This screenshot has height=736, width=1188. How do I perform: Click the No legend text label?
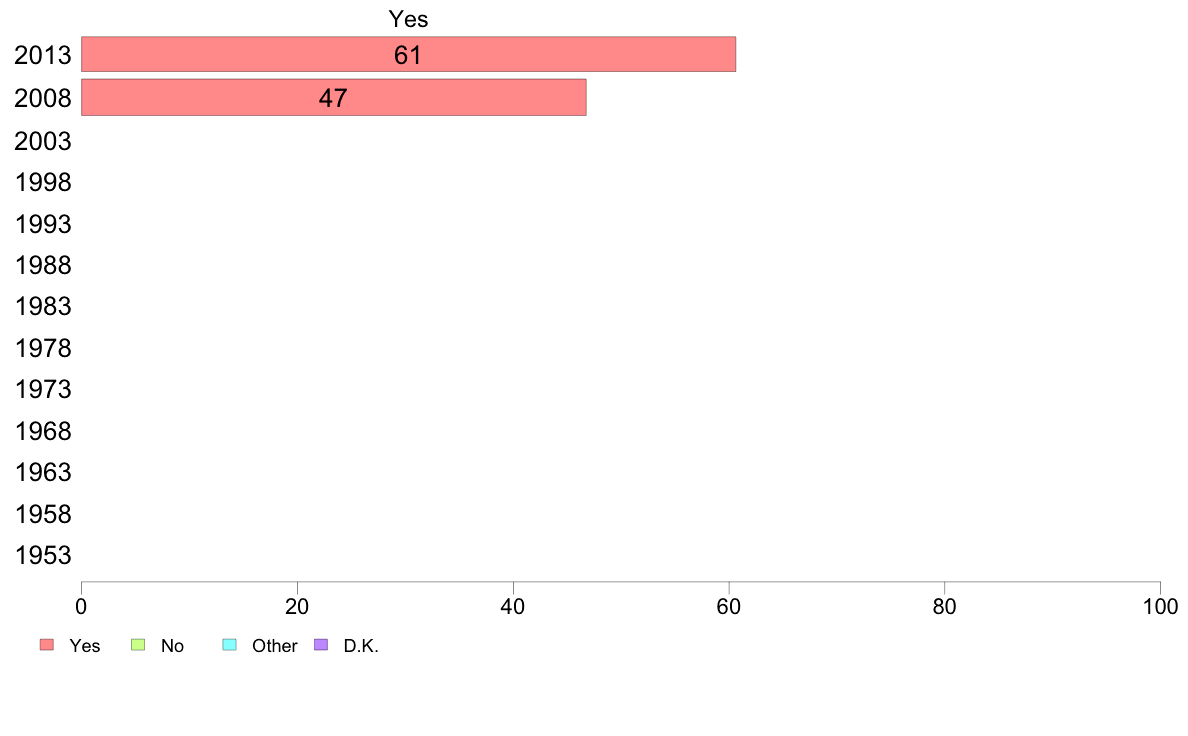[x=172, y=646]
